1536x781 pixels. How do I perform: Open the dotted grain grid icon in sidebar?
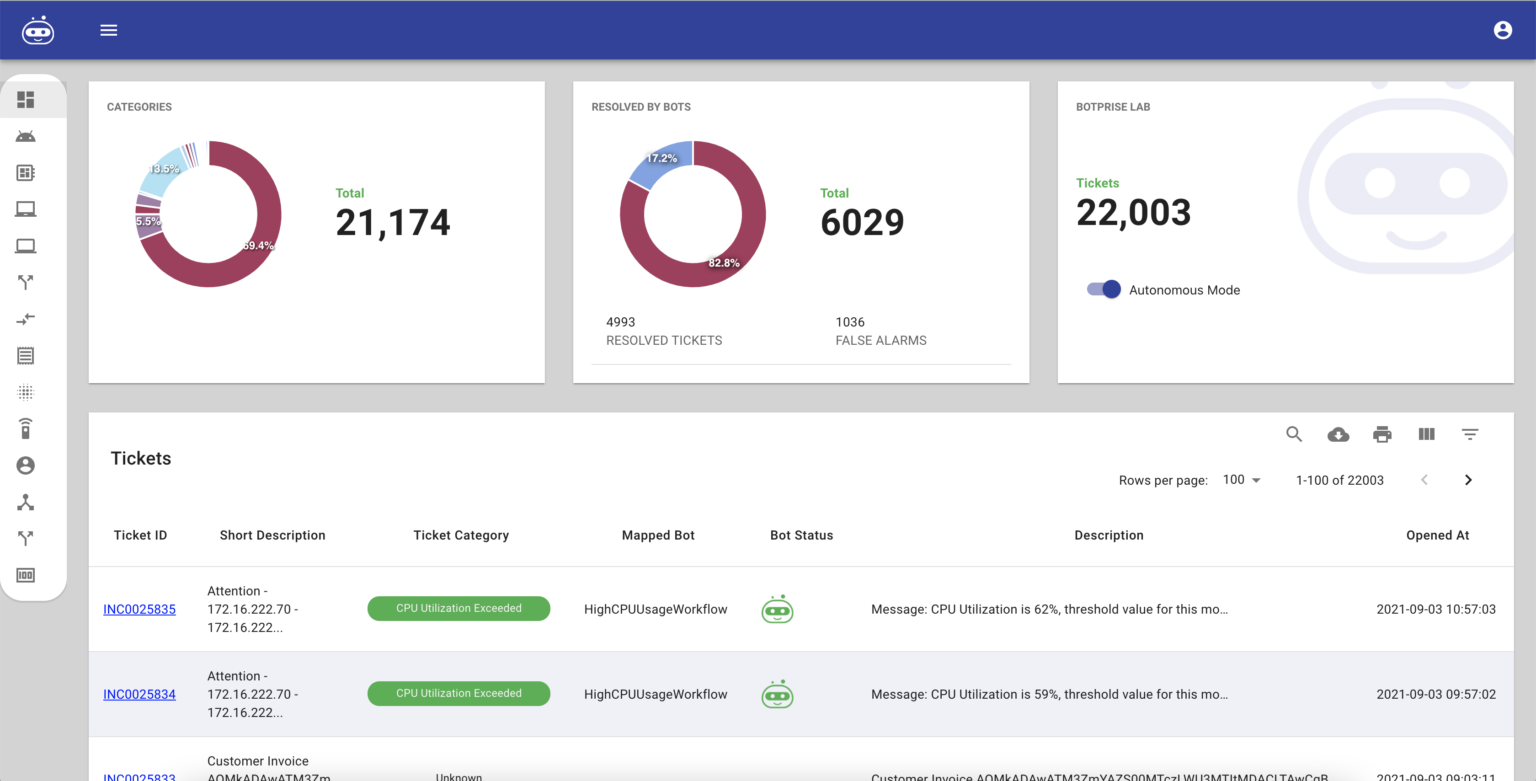click(26, 392)
